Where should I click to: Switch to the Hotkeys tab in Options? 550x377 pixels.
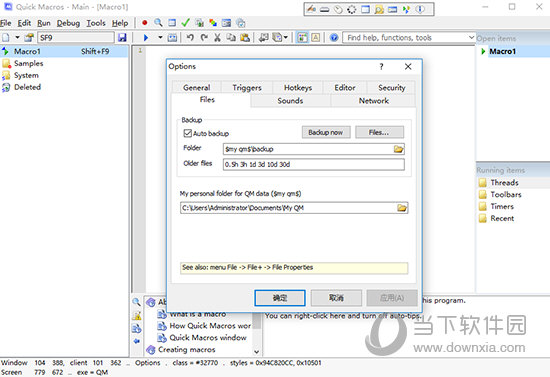pos(298,87)
